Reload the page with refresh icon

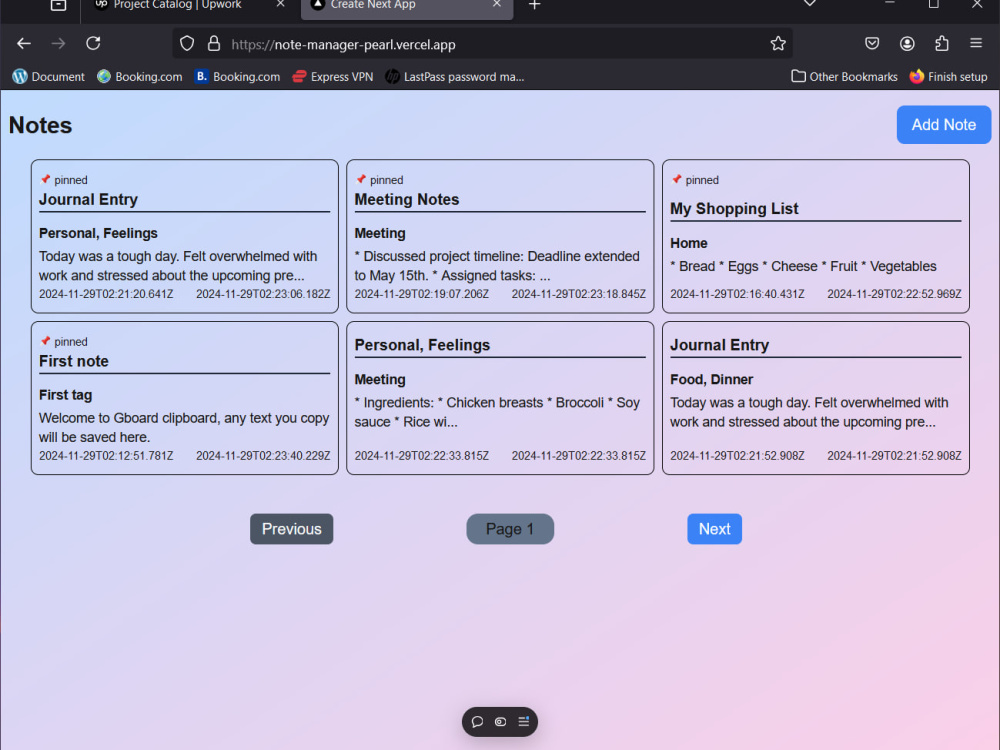click(x=93, y=43)
